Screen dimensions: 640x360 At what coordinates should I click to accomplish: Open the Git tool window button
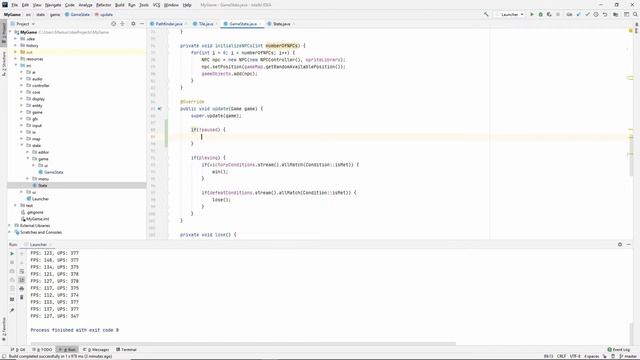pyautogui.click(x=18, y=349)
